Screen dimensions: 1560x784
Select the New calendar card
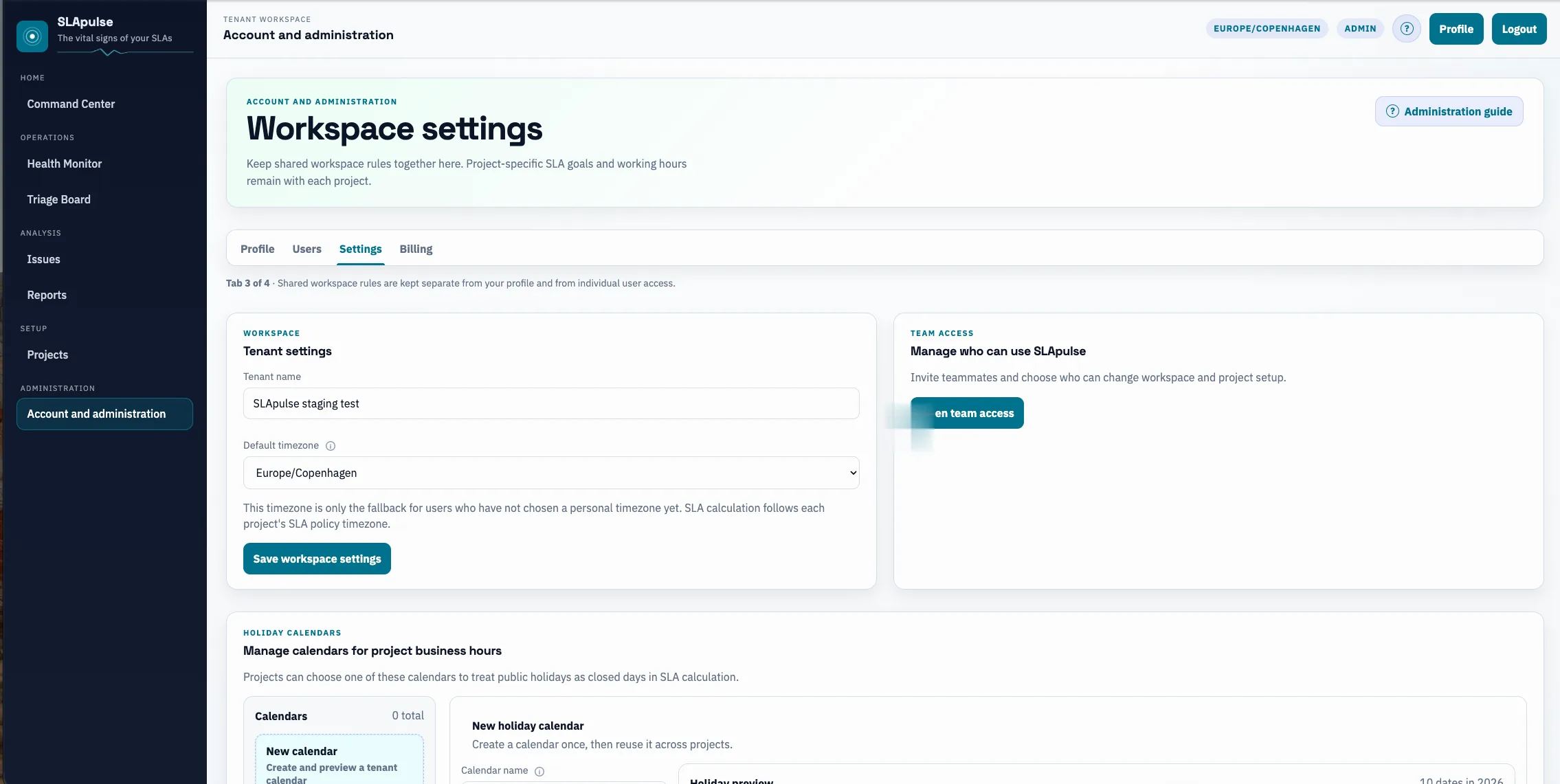tap(339, 760)
